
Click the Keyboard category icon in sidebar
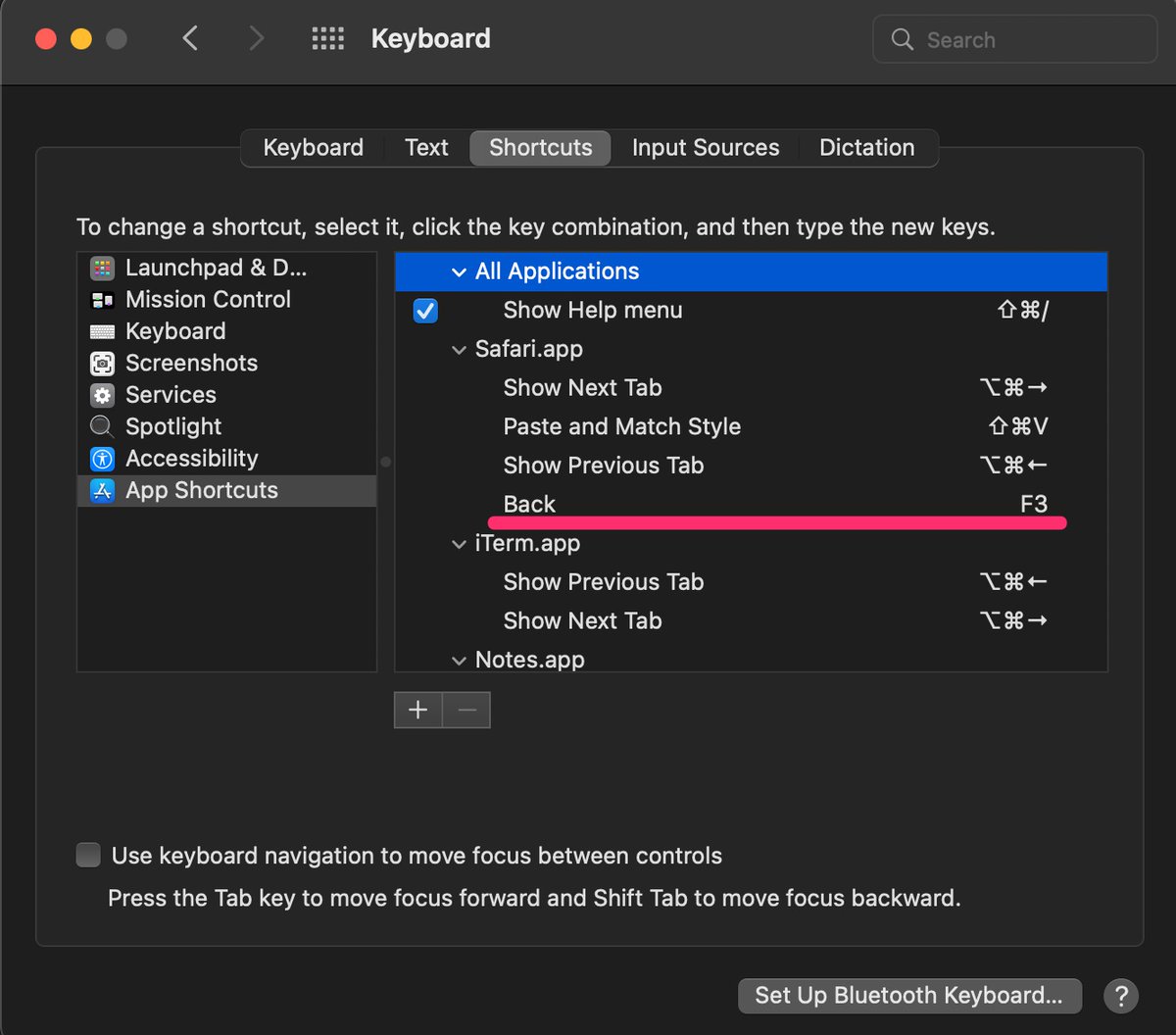pos(102,331)
